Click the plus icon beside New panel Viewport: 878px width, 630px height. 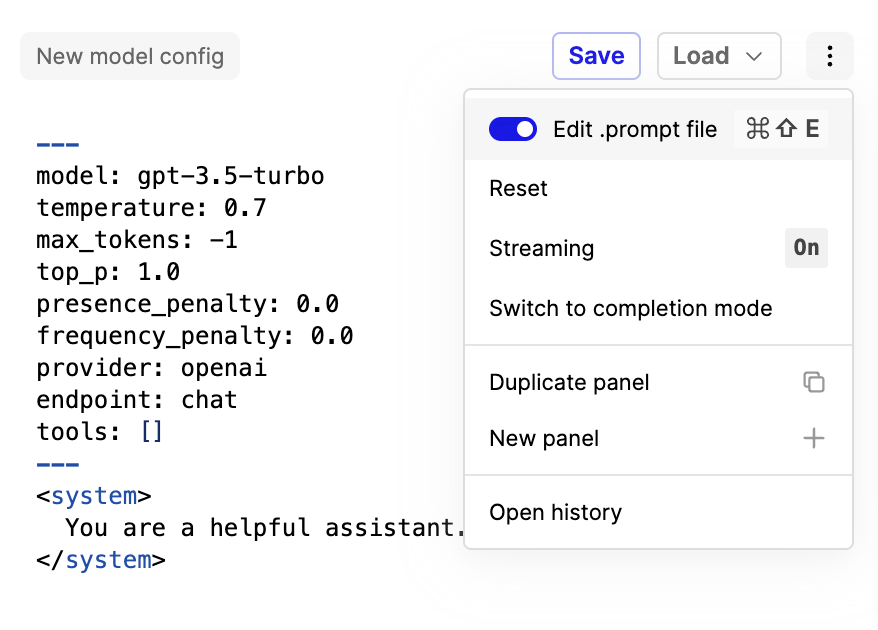pyautogui.click(x=814, y=438)
